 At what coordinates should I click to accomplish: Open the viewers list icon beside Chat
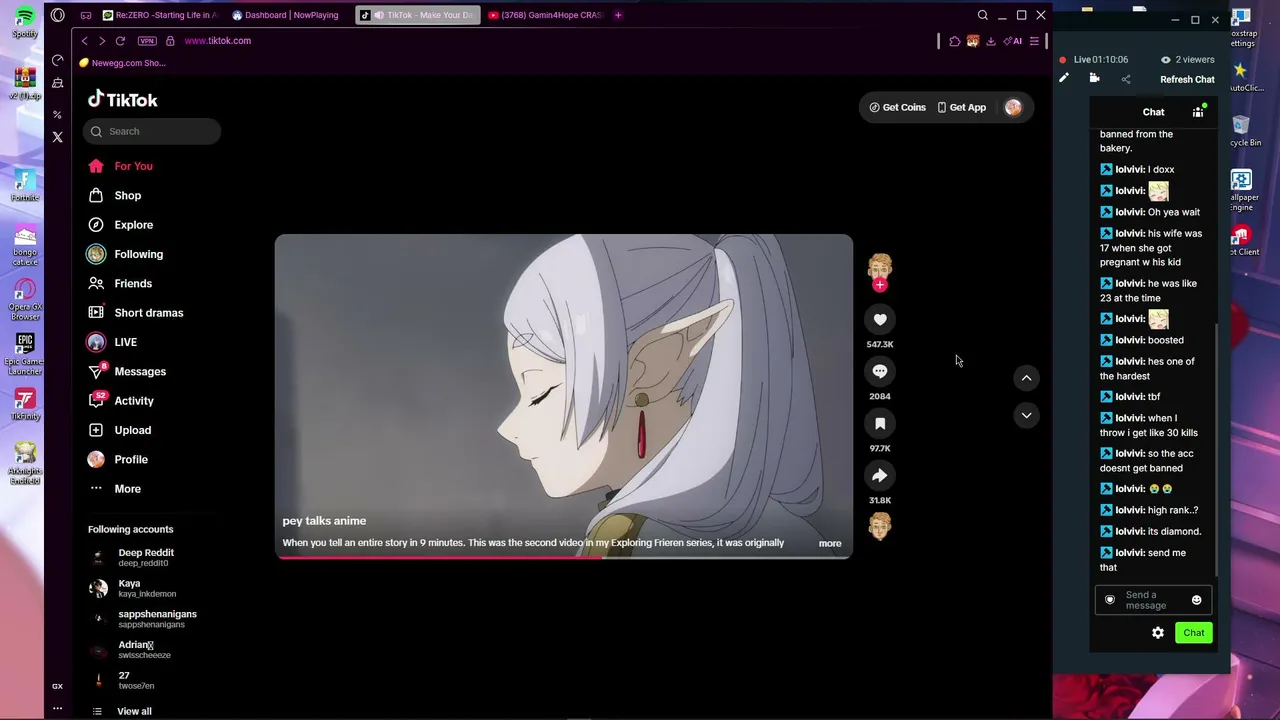[1198, 111]
